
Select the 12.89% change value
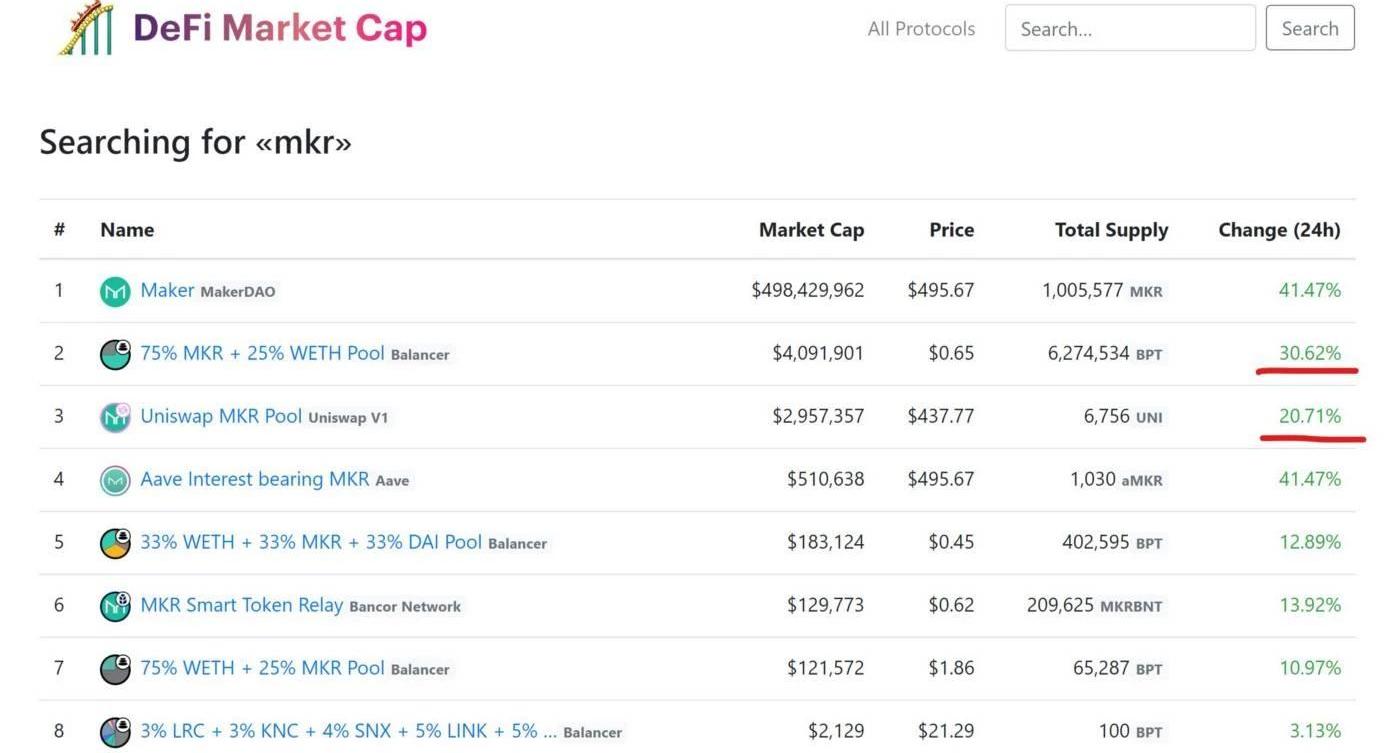click(1310, 542)
